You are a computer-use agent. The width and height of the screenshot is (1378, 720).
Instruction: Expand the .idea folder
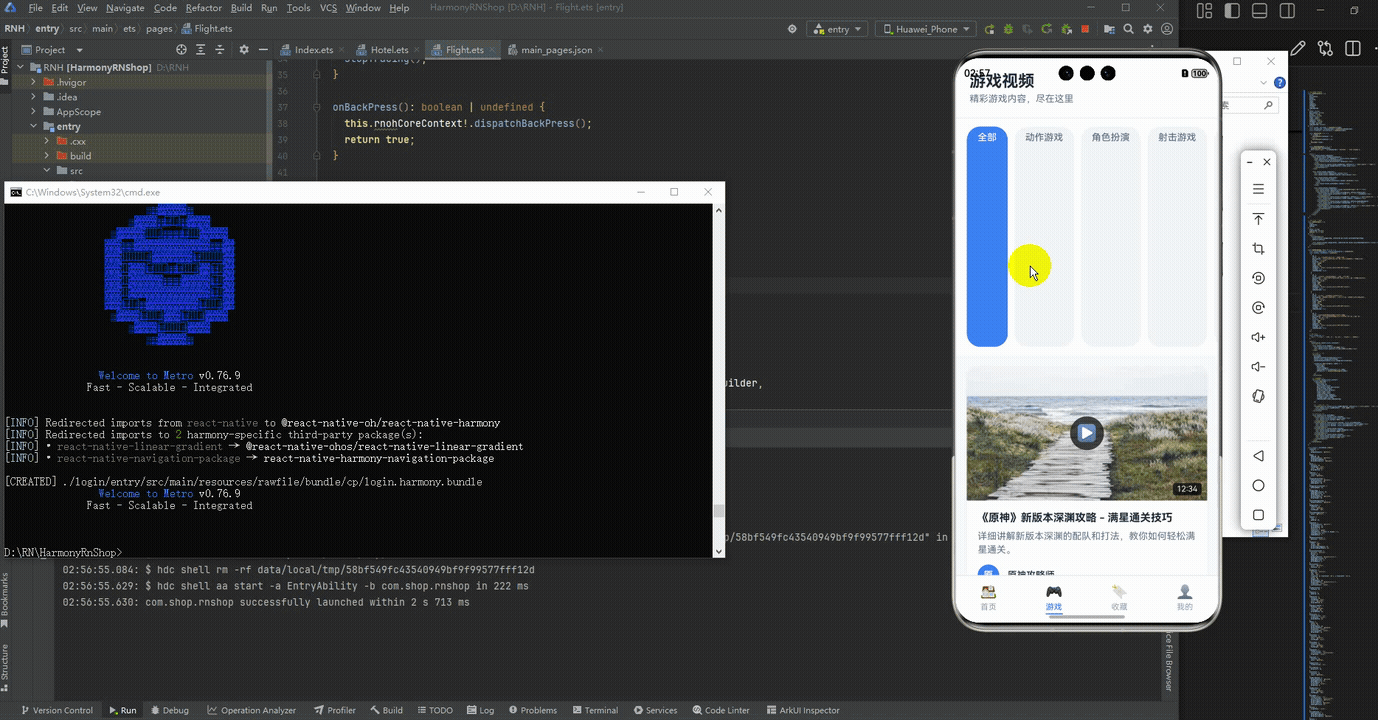click(x=33, y=97)
